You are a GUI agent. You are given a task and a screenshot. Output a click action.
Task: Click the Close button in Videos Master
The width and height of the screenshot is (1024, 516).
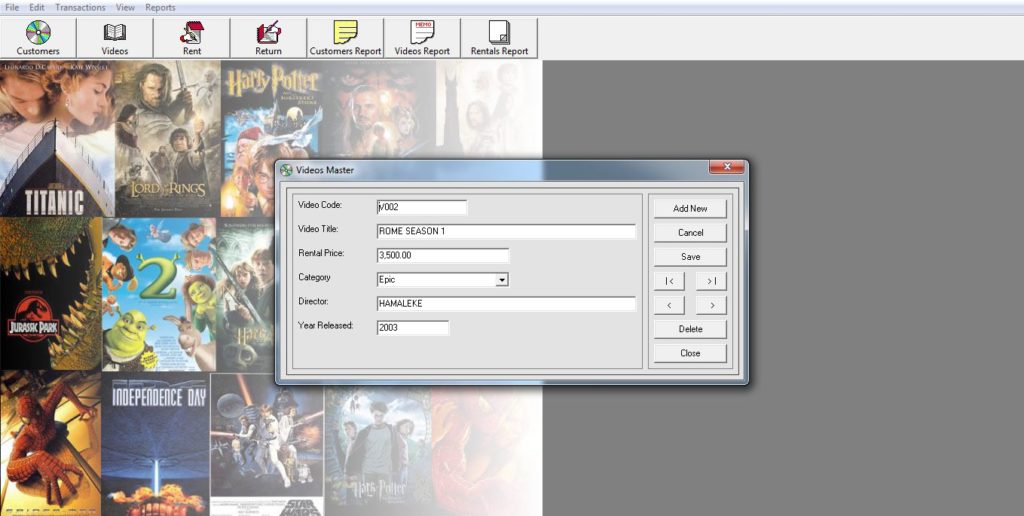coord(690,353)
